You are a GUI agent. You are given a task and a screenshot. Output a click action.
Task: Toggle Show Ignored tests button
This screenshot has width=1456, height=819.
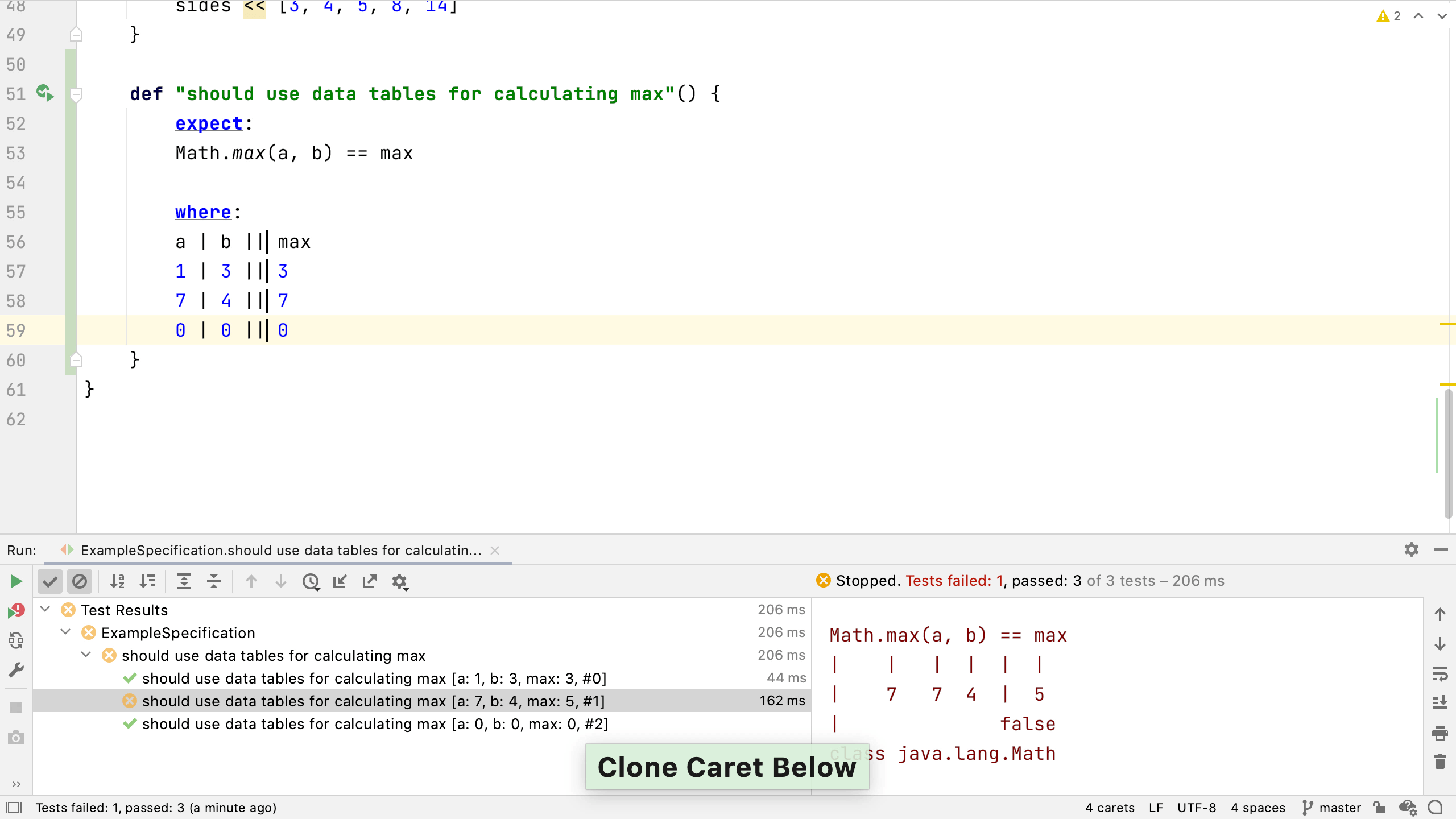tap(80, 581)
